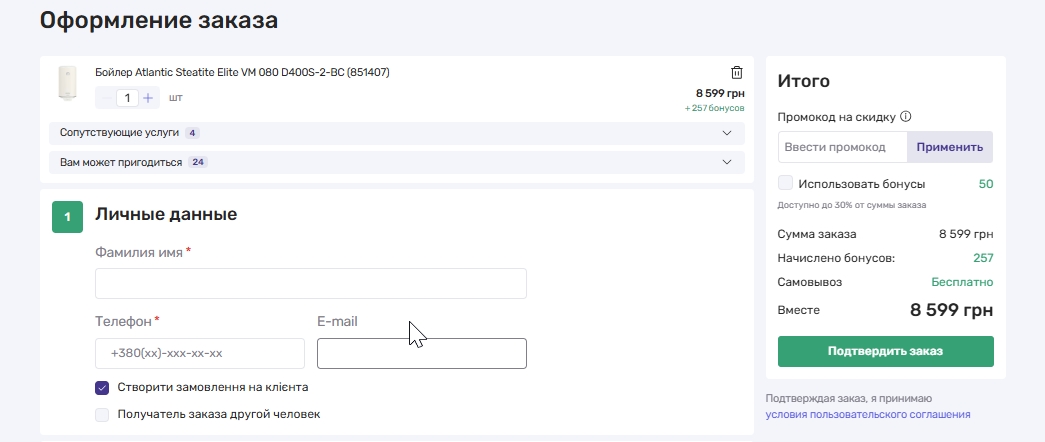
Task: Open the Бойлер Atlantic Steatite product title
Action: click(242, 73)
